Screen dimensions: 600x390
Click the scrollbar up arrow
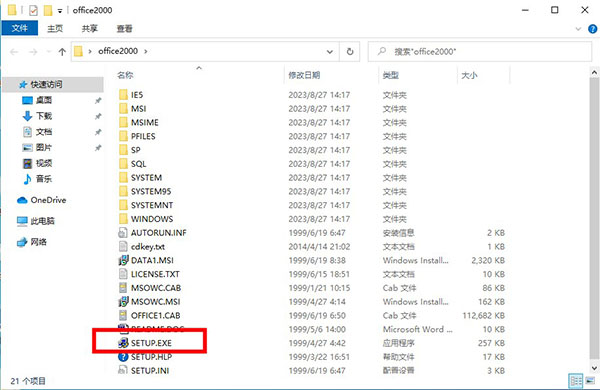point(594,72)
